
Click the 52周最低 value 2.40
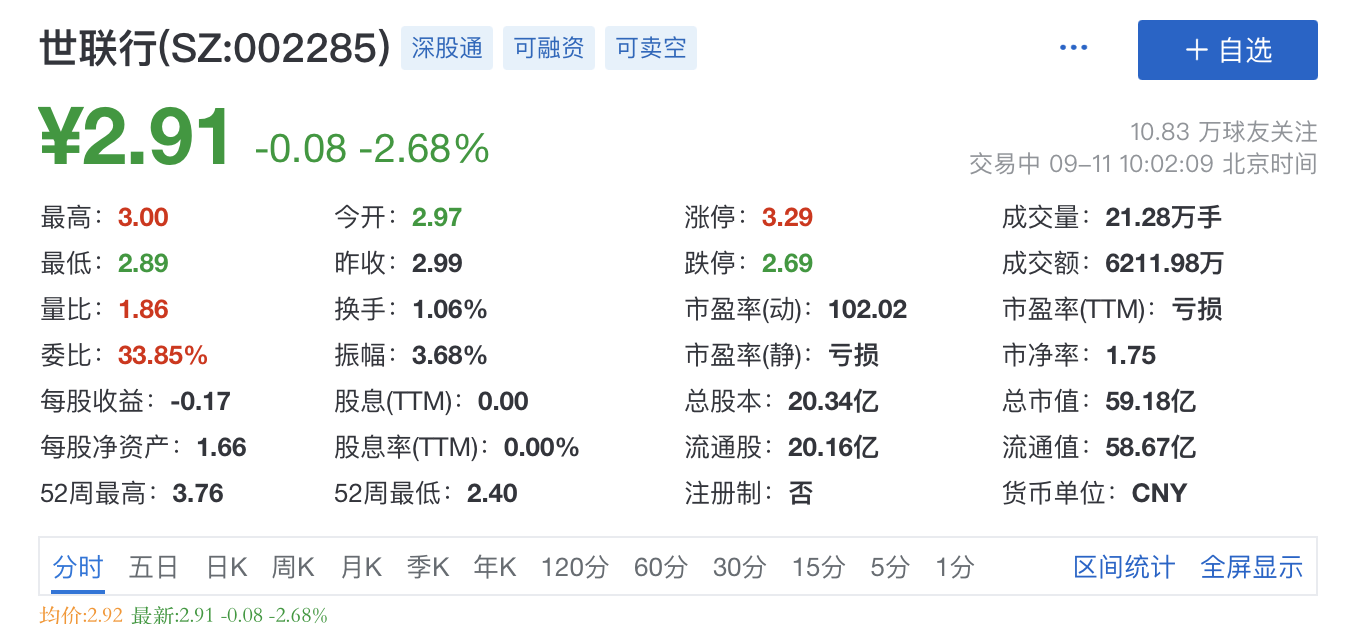[492, 493]
